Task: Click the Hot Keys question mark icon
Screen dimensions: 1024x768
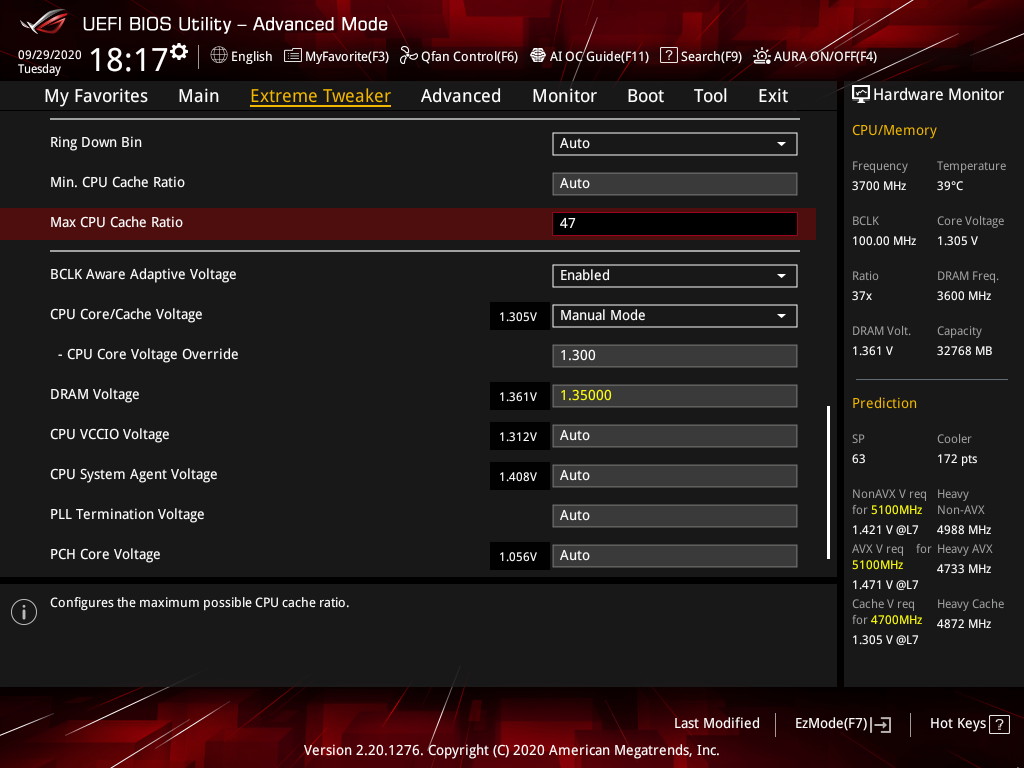Action: click(x=999, y=724)
